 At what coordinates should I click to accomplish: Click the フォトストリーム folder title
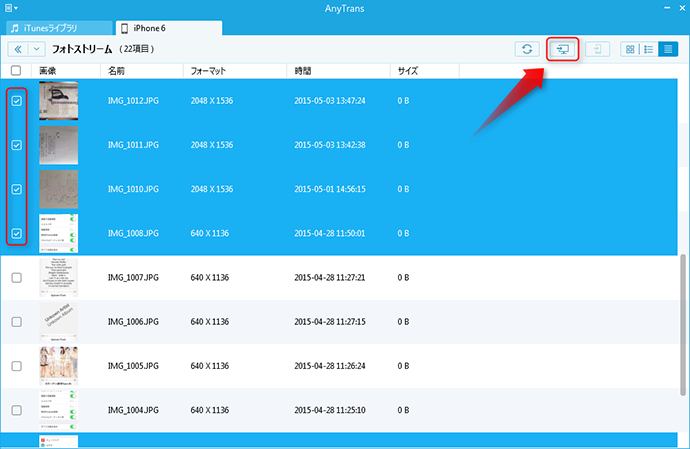(82, 49)
